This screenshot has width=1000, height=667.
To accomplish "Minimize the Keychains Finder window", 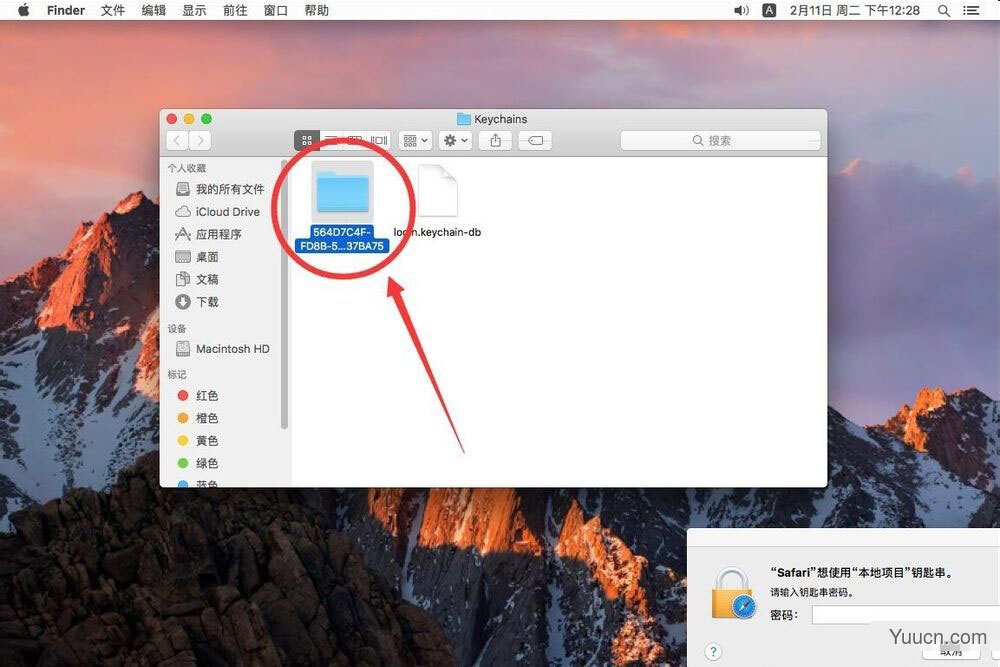I will pyautogui.click(x=189, y=119).
